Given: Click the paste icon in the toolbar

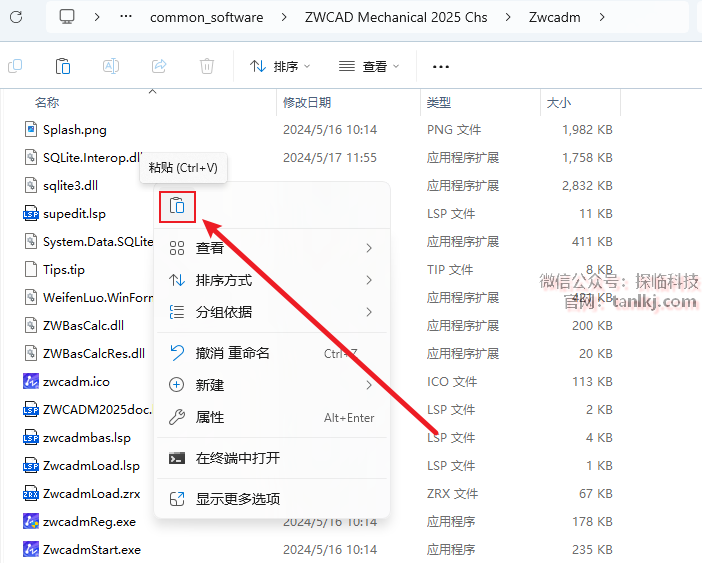Looking at the screenshot, I should pos(63,66).
